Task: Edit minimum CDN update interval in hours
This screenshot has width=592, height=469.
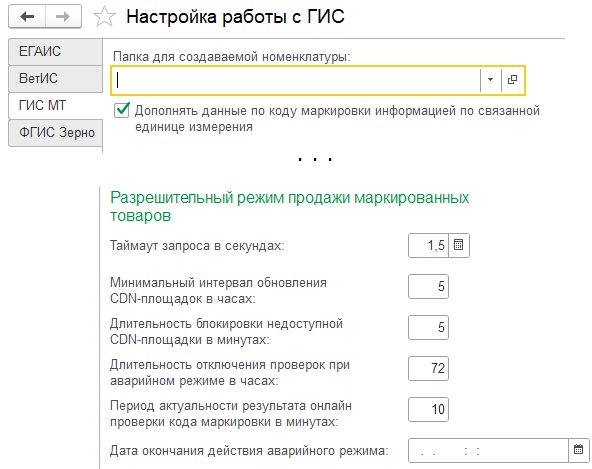Action: [429, 287]
